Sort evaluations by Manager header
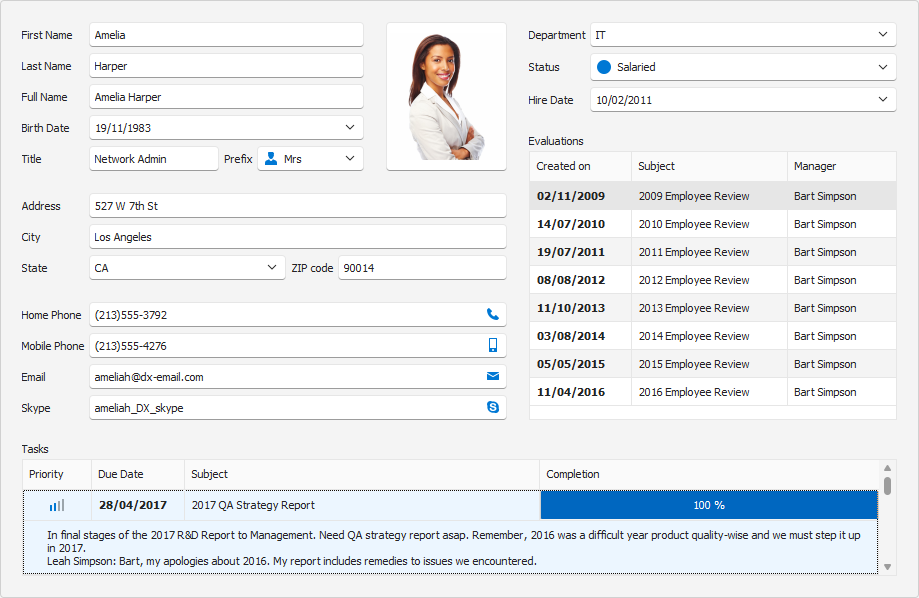Image resolution: width=919 pixels, height=598 pixels. click(x=842, y=167)
